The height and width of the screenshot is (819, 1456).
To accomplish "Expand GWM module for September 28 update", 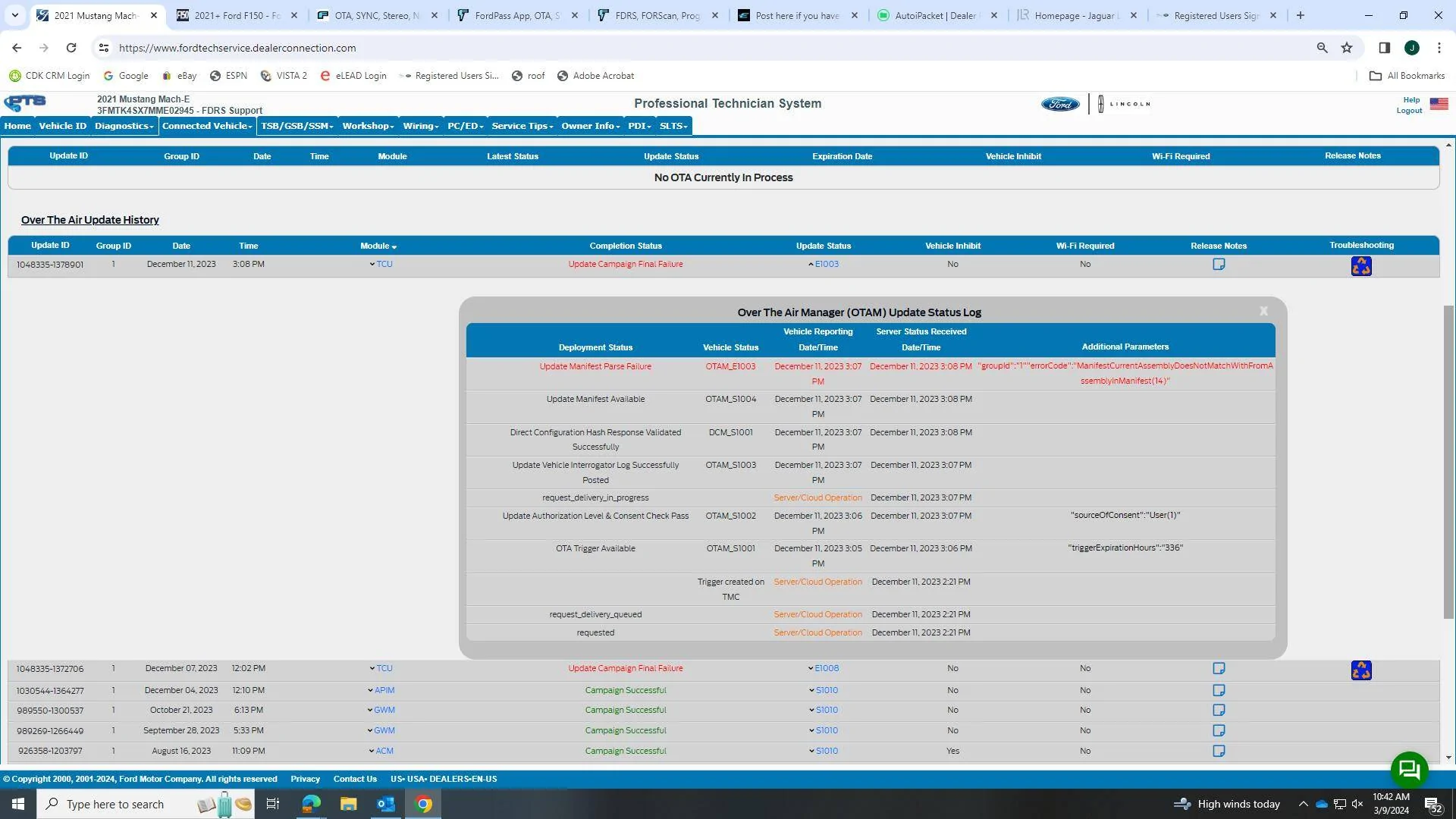I will (x=381, y=731).
